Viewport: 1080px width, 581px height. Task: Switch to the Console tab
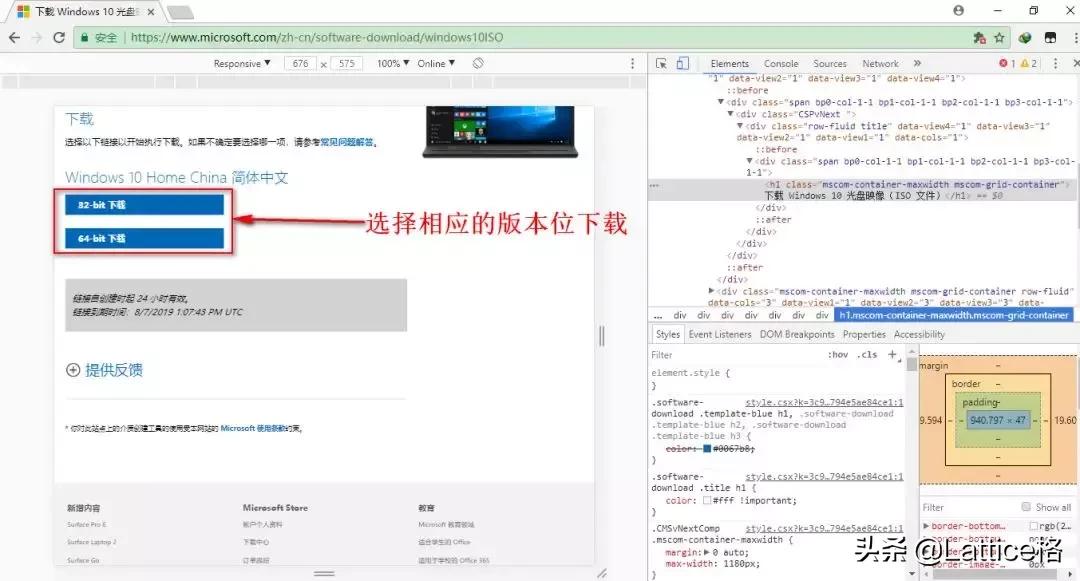click(781, 62)
